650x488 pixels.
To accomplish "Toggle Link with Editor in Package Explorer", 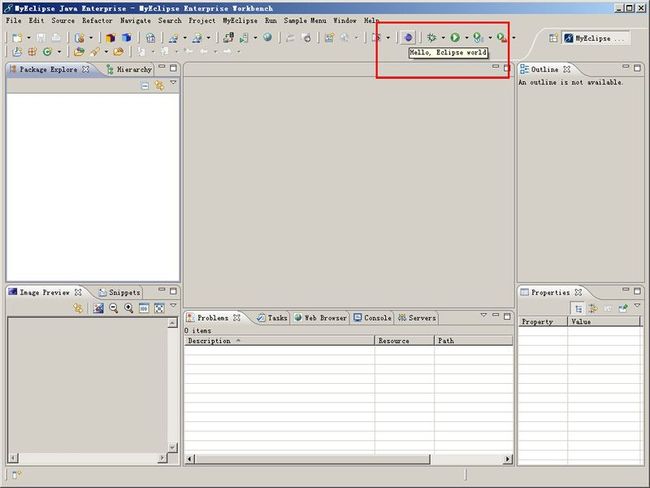I will point(160,86).
